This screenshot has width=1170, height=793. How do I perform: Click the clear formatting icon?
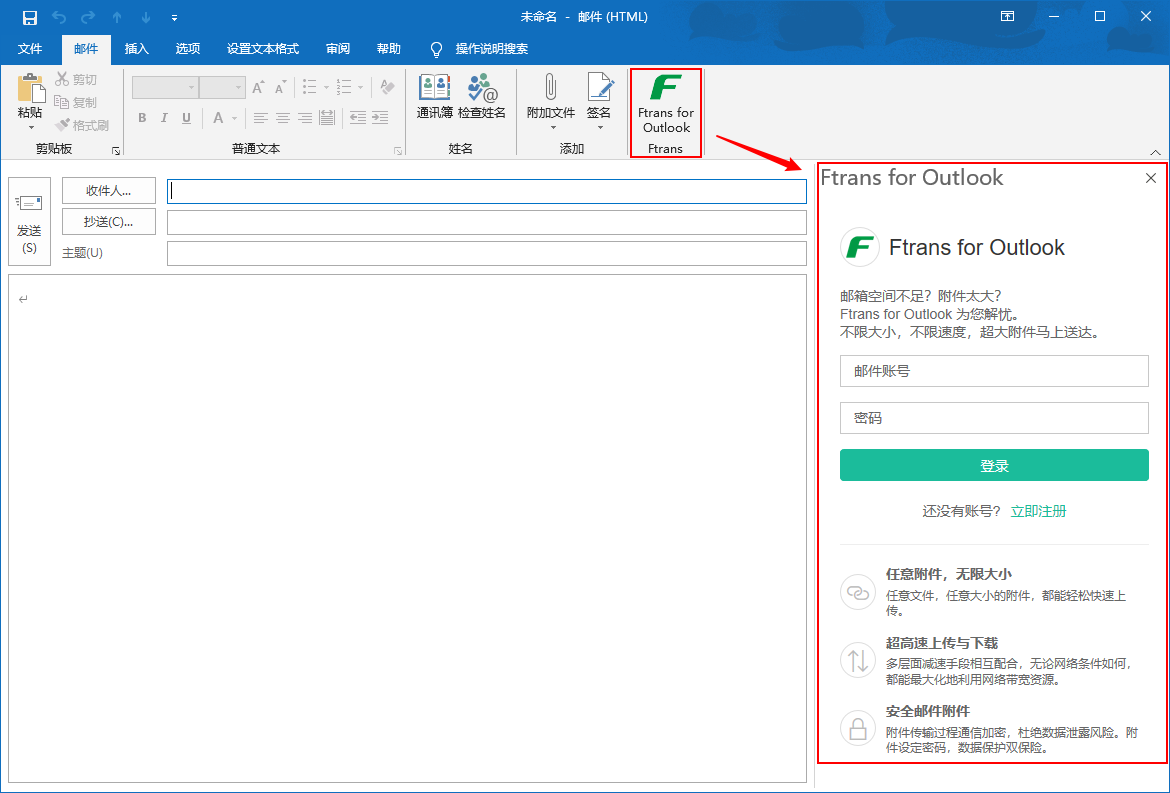(387, 87)
